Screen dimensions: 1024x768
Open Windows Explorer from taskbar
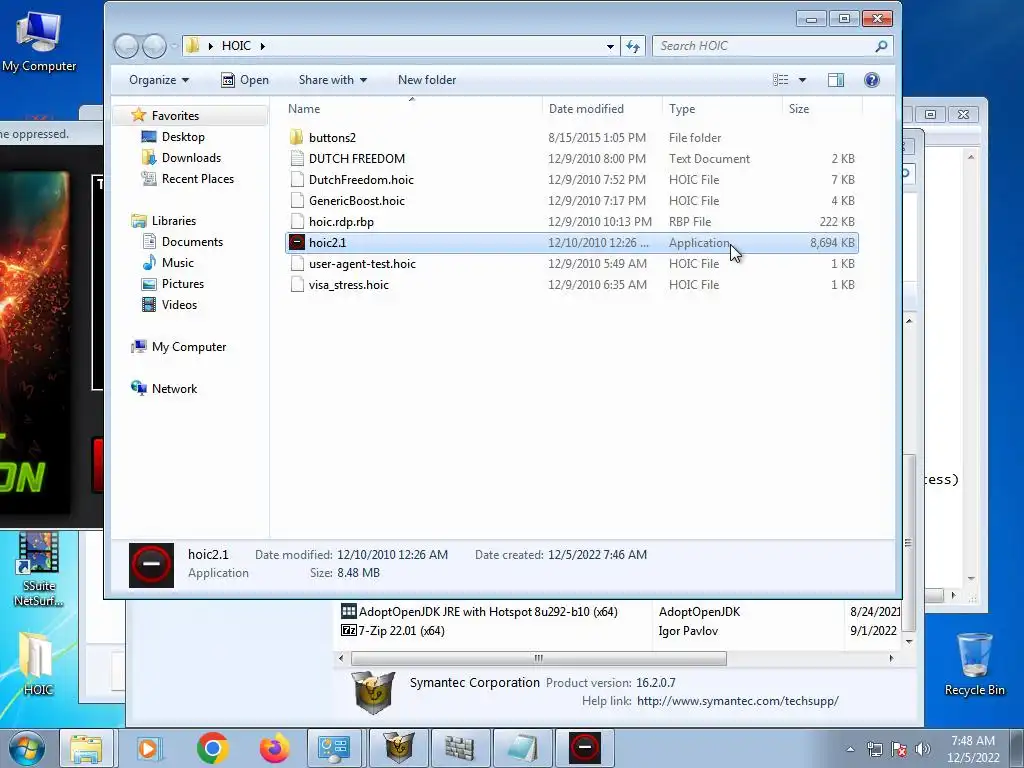(x=87, y=748)
